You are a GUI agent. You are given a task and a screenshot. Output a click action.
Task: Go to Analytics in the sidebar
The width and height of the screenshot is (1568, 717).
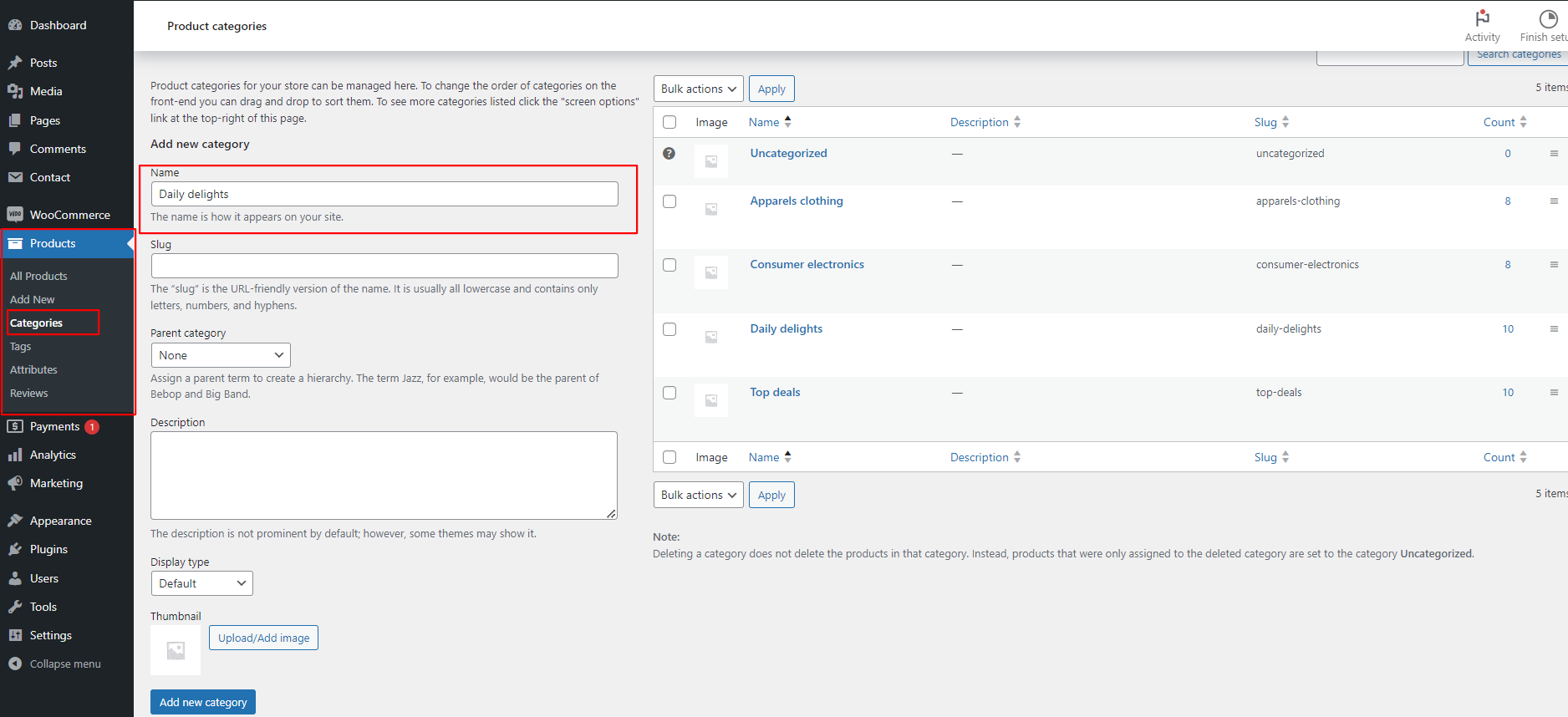(53, 455)
